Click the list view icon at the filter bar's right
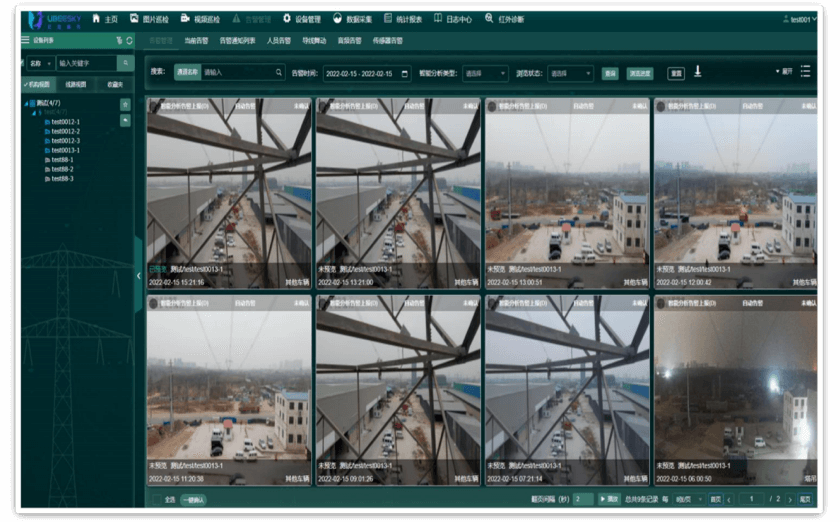 (x=805, y=71)
